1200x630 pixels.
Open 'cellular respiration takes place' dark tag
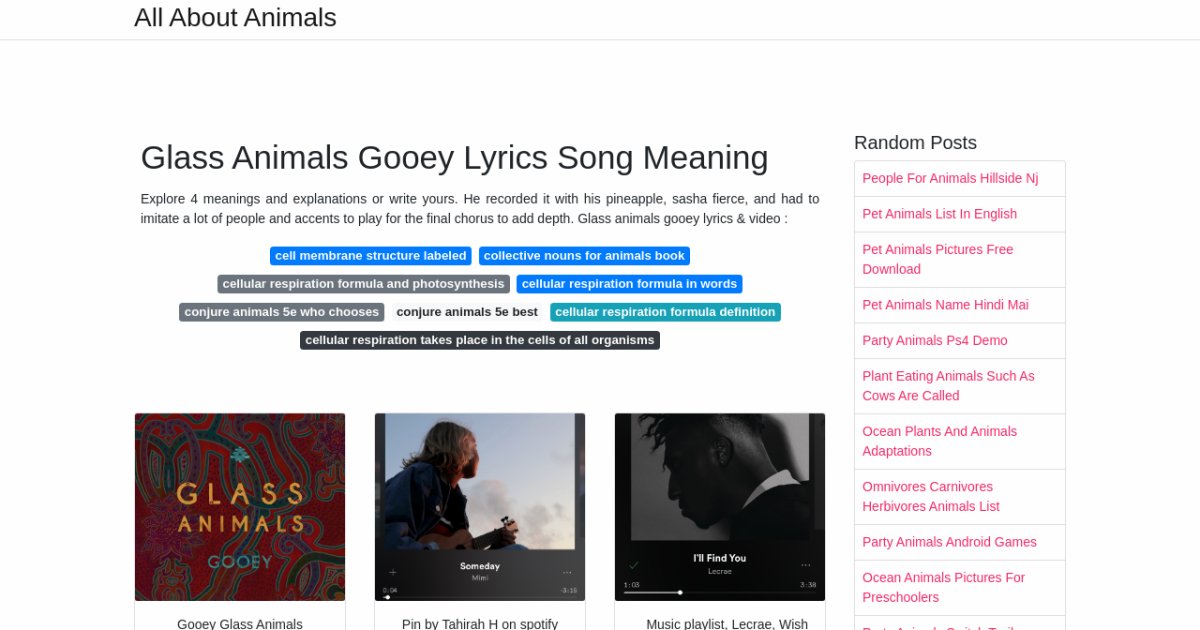point(480,340)
